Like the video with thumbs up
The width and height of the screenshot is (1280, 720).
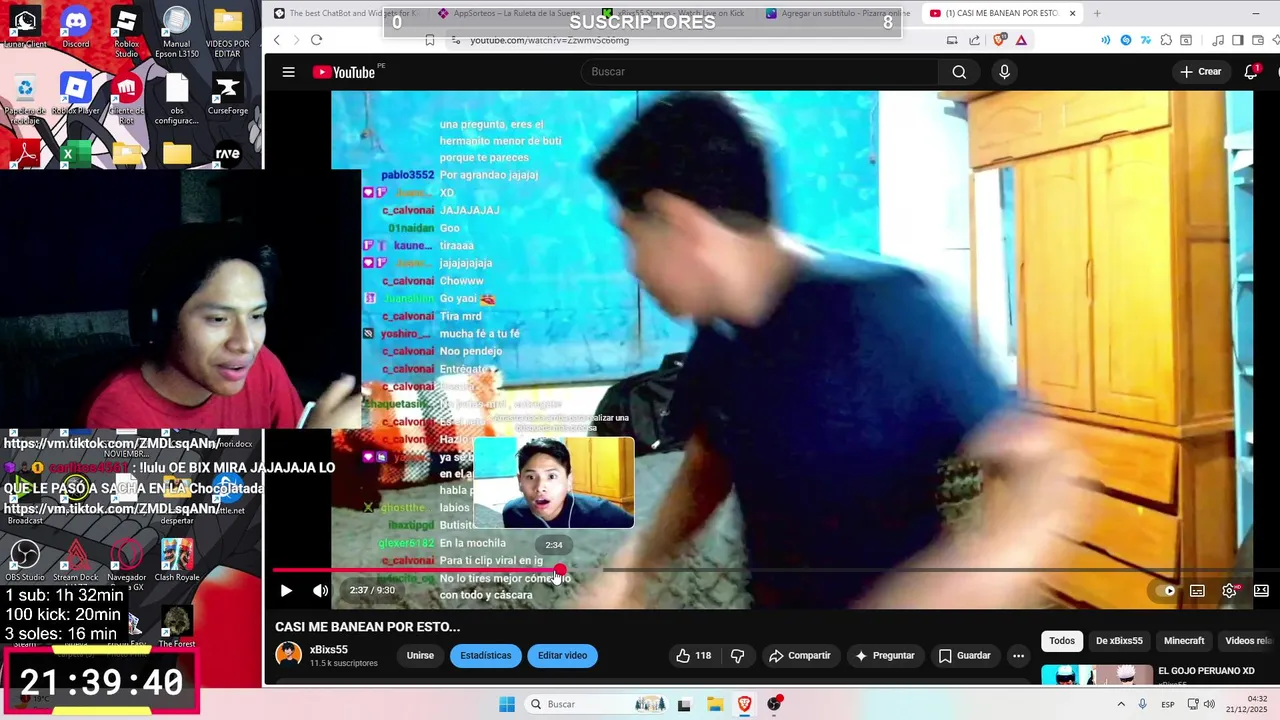(693, 656)
